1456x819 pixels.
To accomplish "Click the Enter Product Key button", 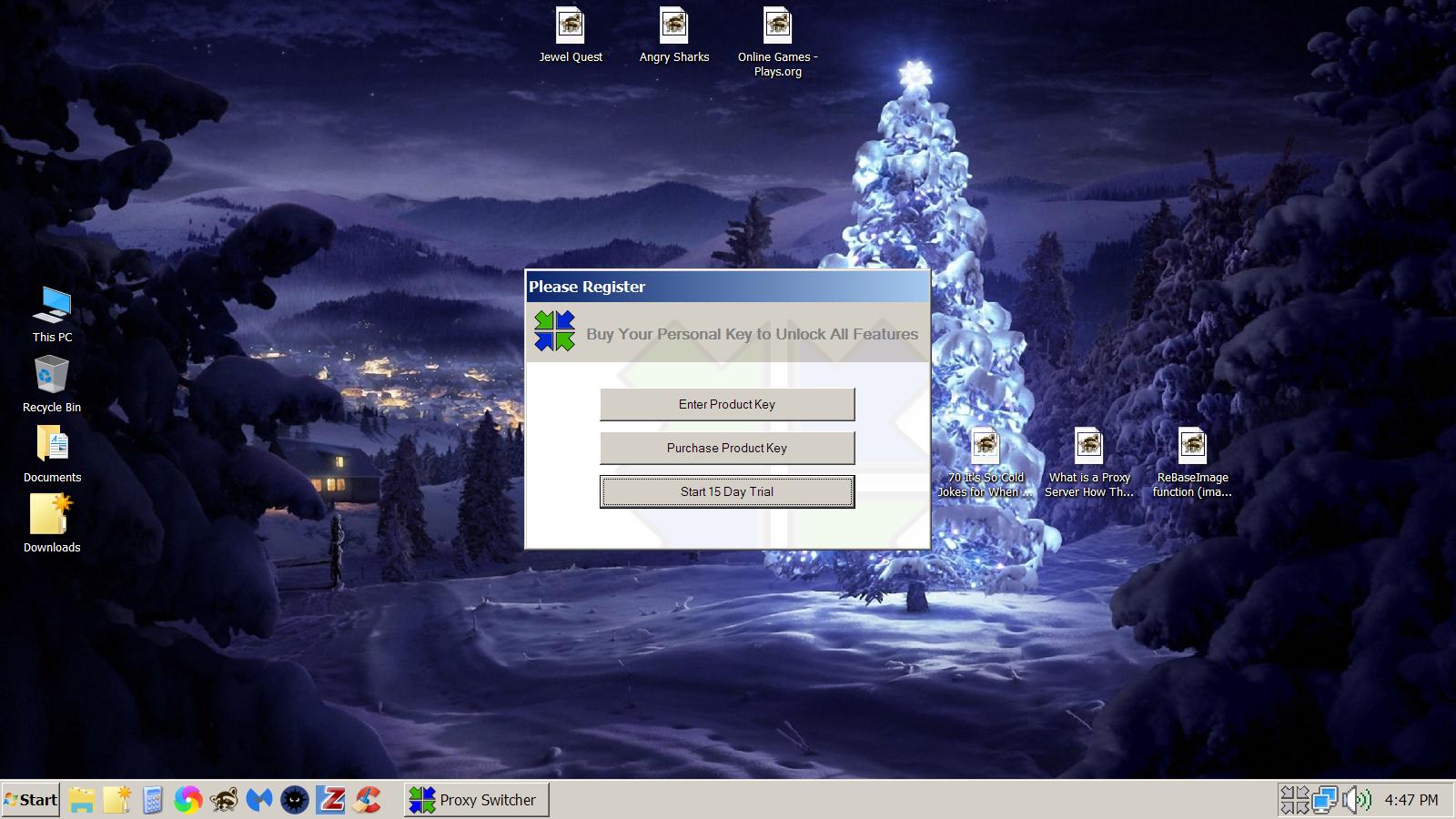I will tap(727, 404).
